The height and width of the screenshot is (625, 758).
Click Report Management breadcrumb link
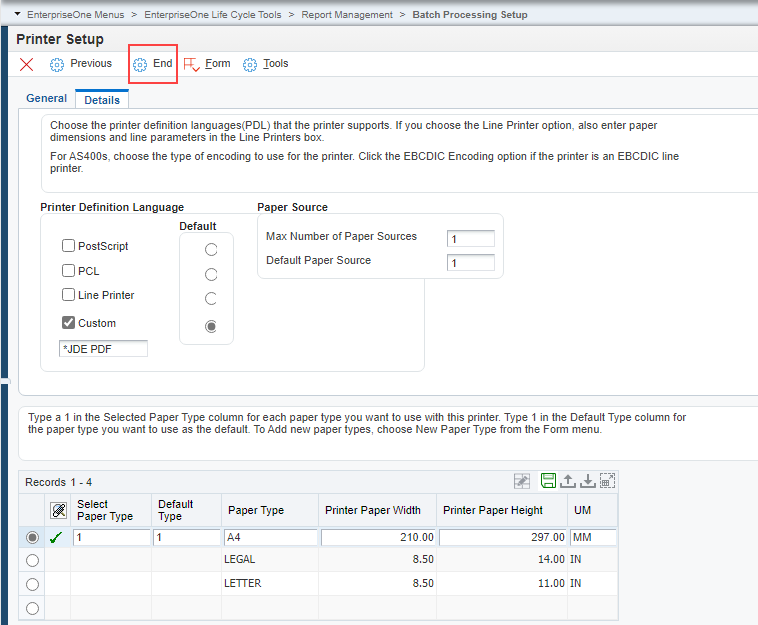[347, 15]
